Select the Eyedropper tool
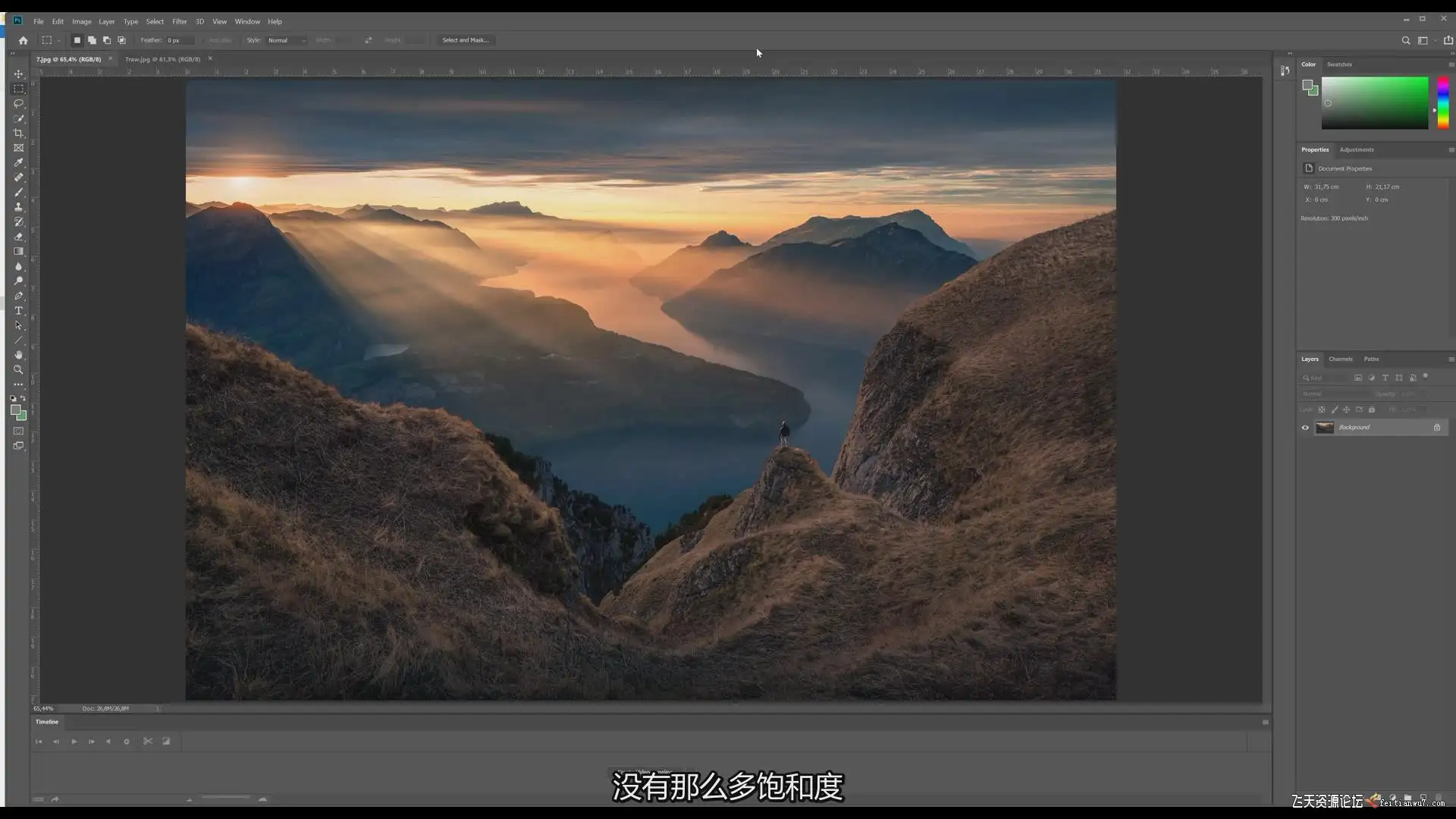 [x=18, y=163]
